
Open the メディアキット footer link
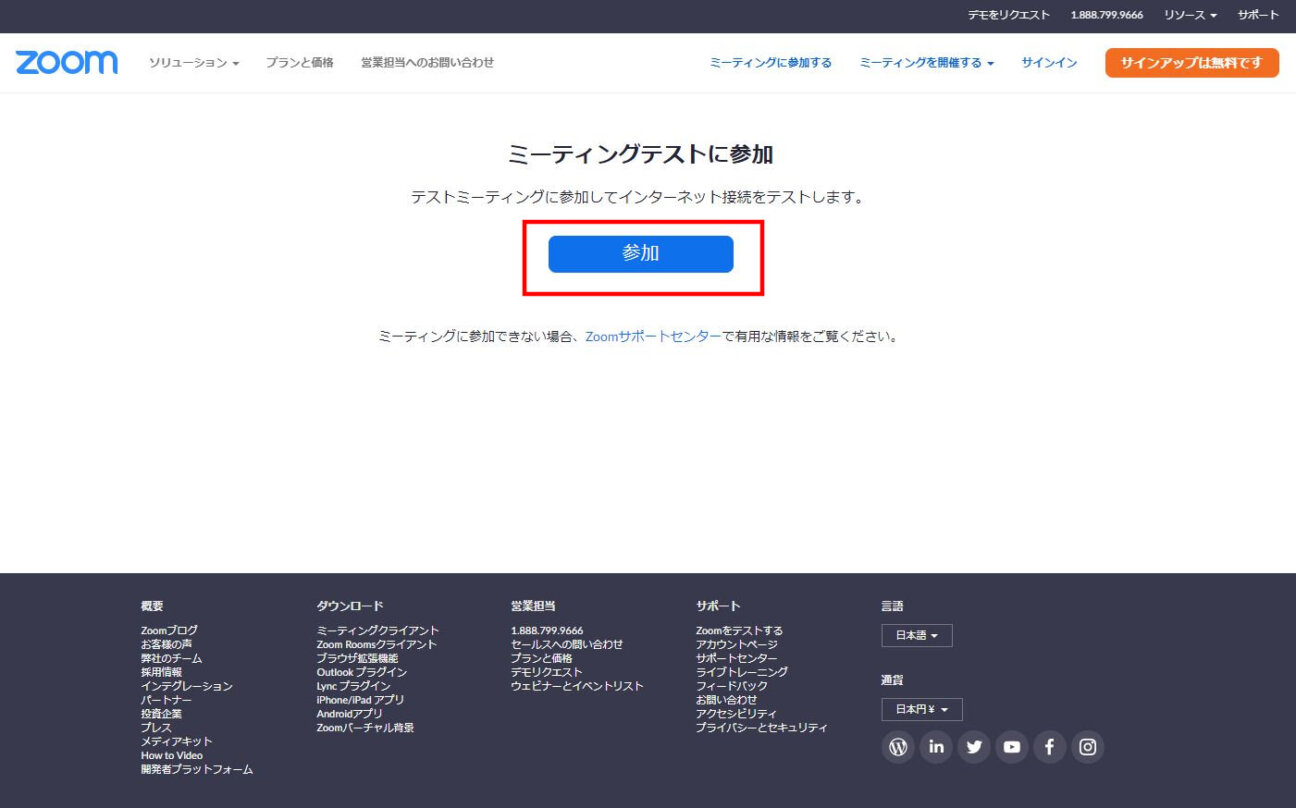[x=177, y=742]
